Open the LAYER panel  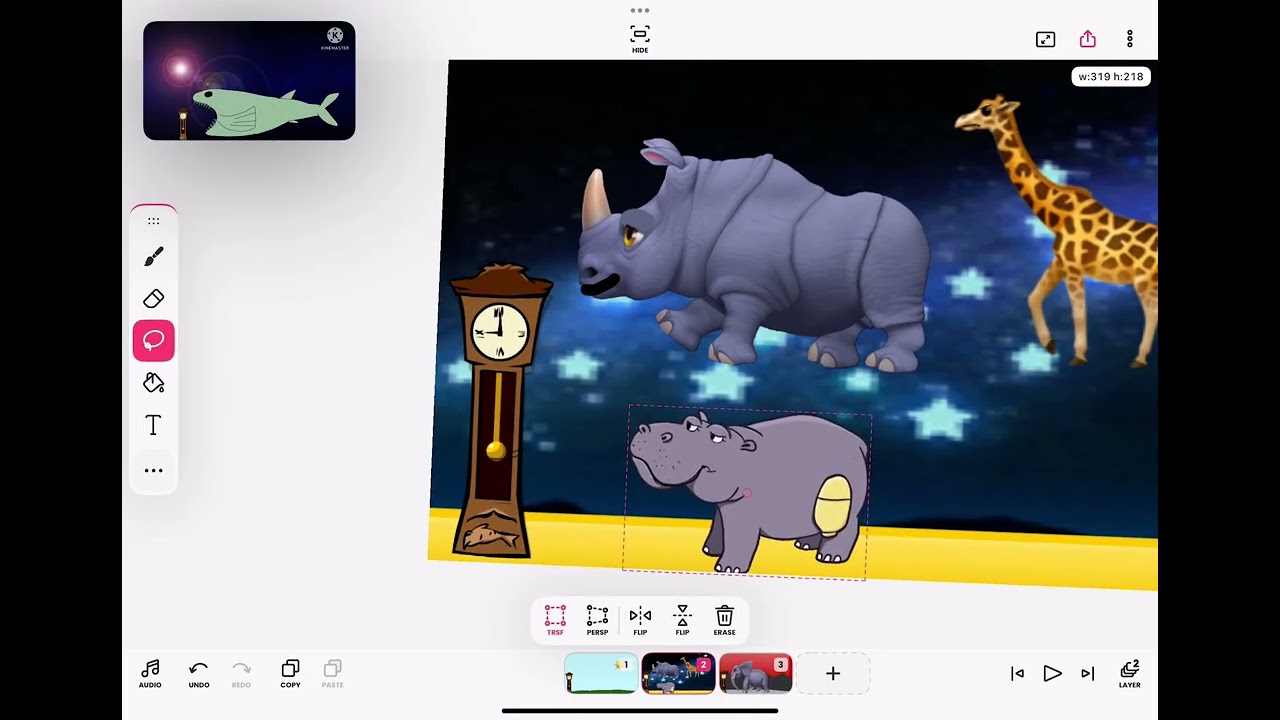coord(1130,674)
